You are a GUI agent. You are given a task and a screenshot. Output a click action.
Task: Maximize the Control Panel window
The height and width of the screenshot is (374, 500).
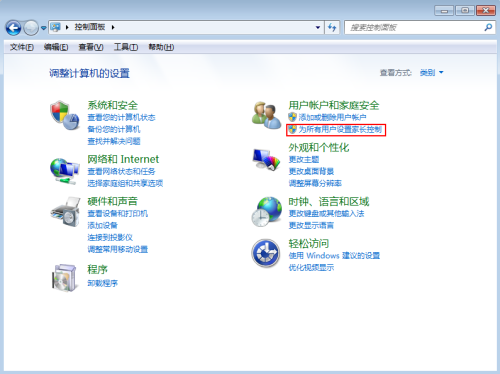(x=465, y=11)
